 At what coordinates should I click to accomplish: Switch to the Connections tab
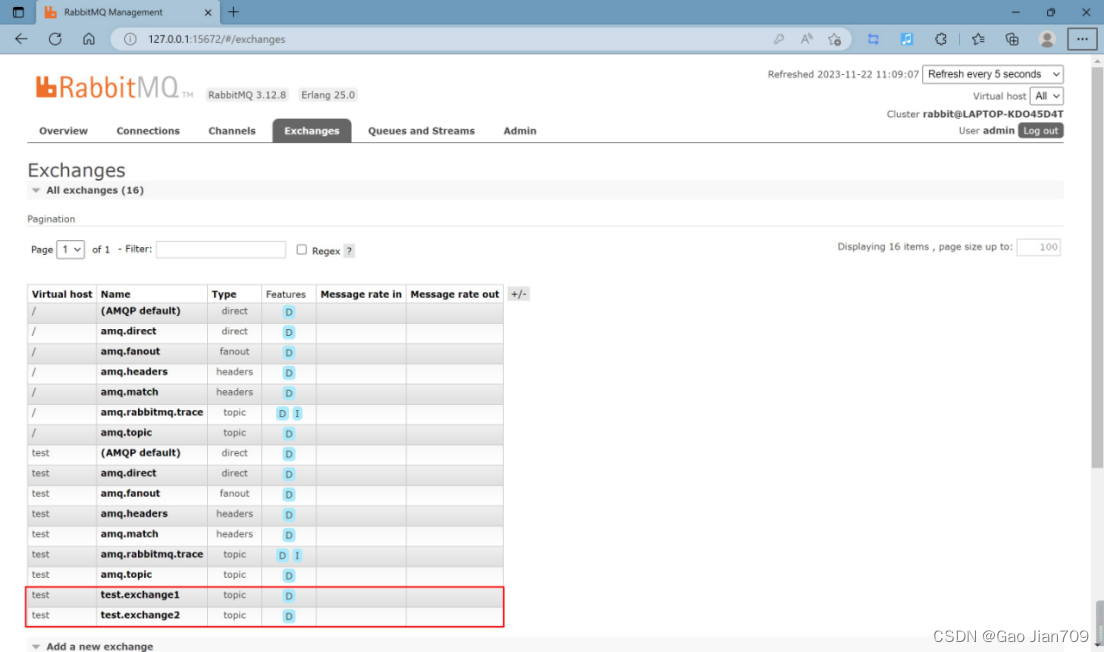coord(148,131)
